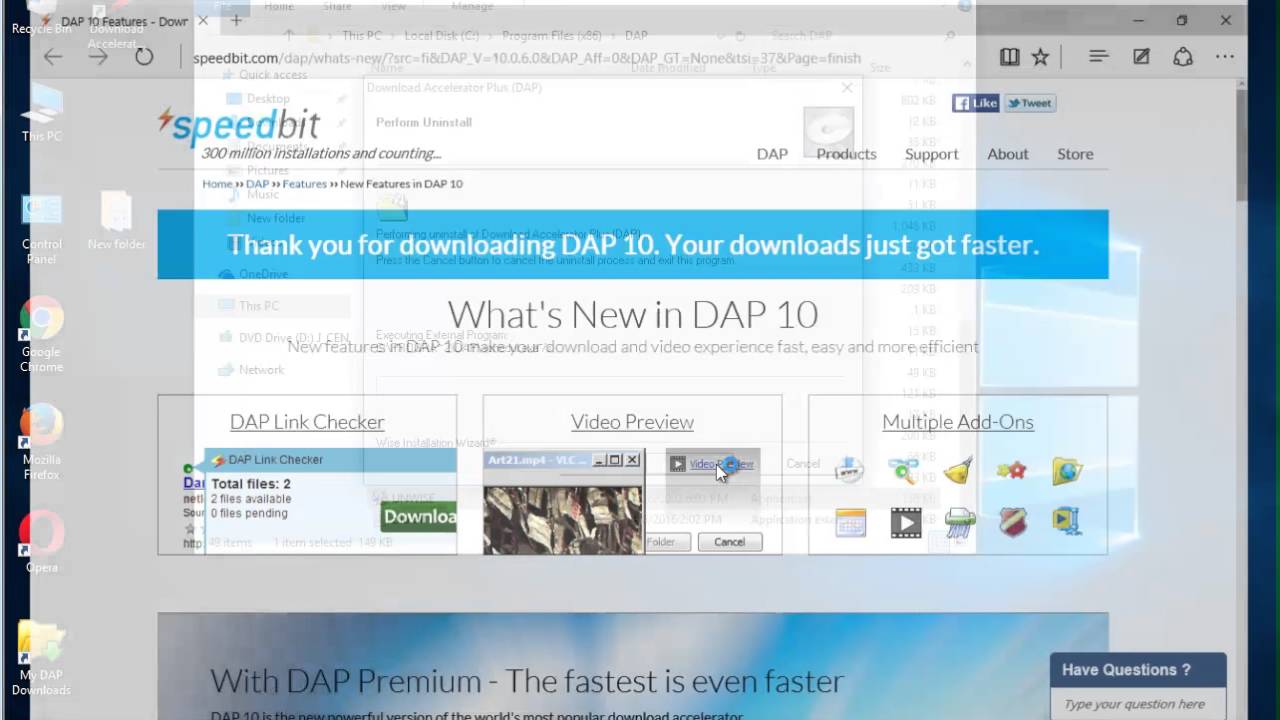Open the Video Preview heading link
Screen dimensions: 1280x720
tap(632, 422)
